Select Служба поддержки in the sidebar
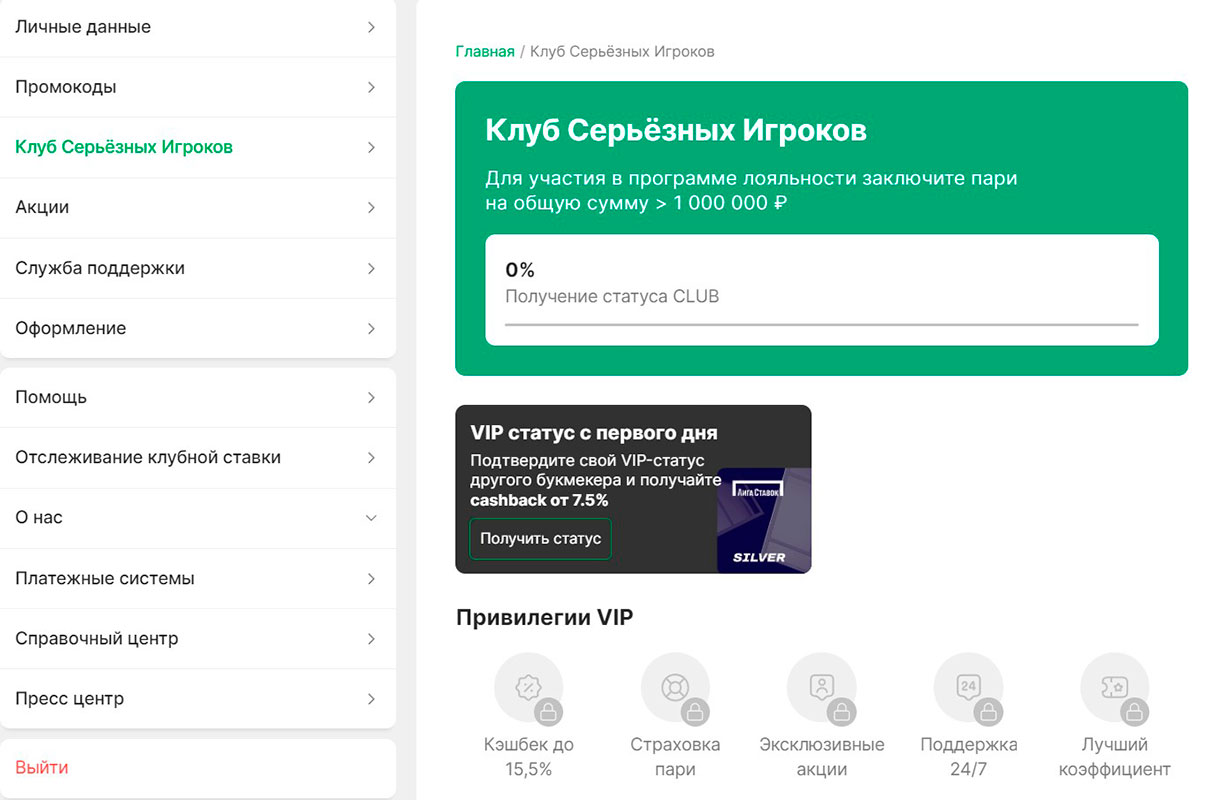The image size is (1213, 800). [x=197, y=267]
